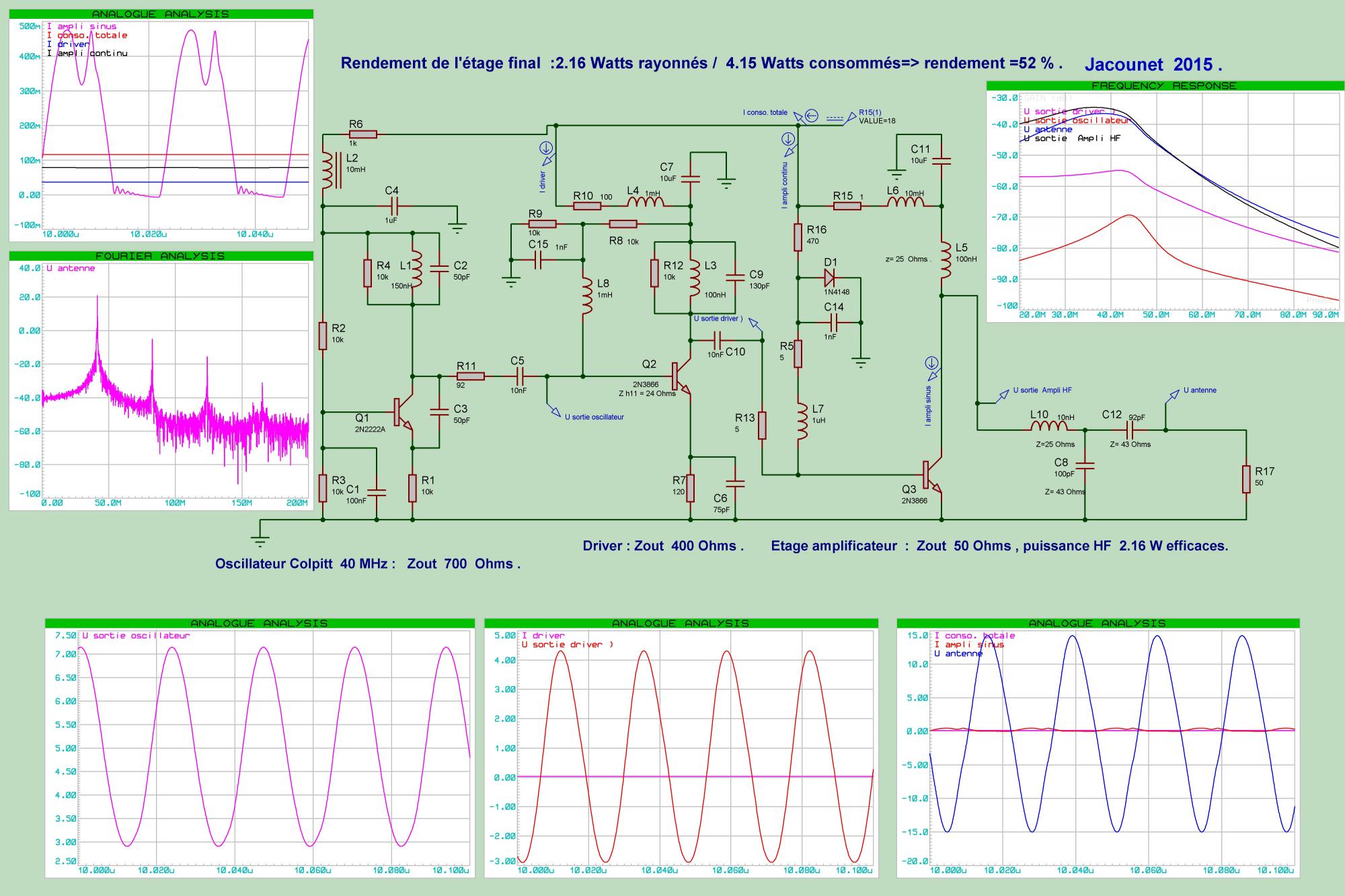This screenshot has width=1345, height=896.
Task: Select the I ampli continu current probe
Action: (x=788, y=139)
